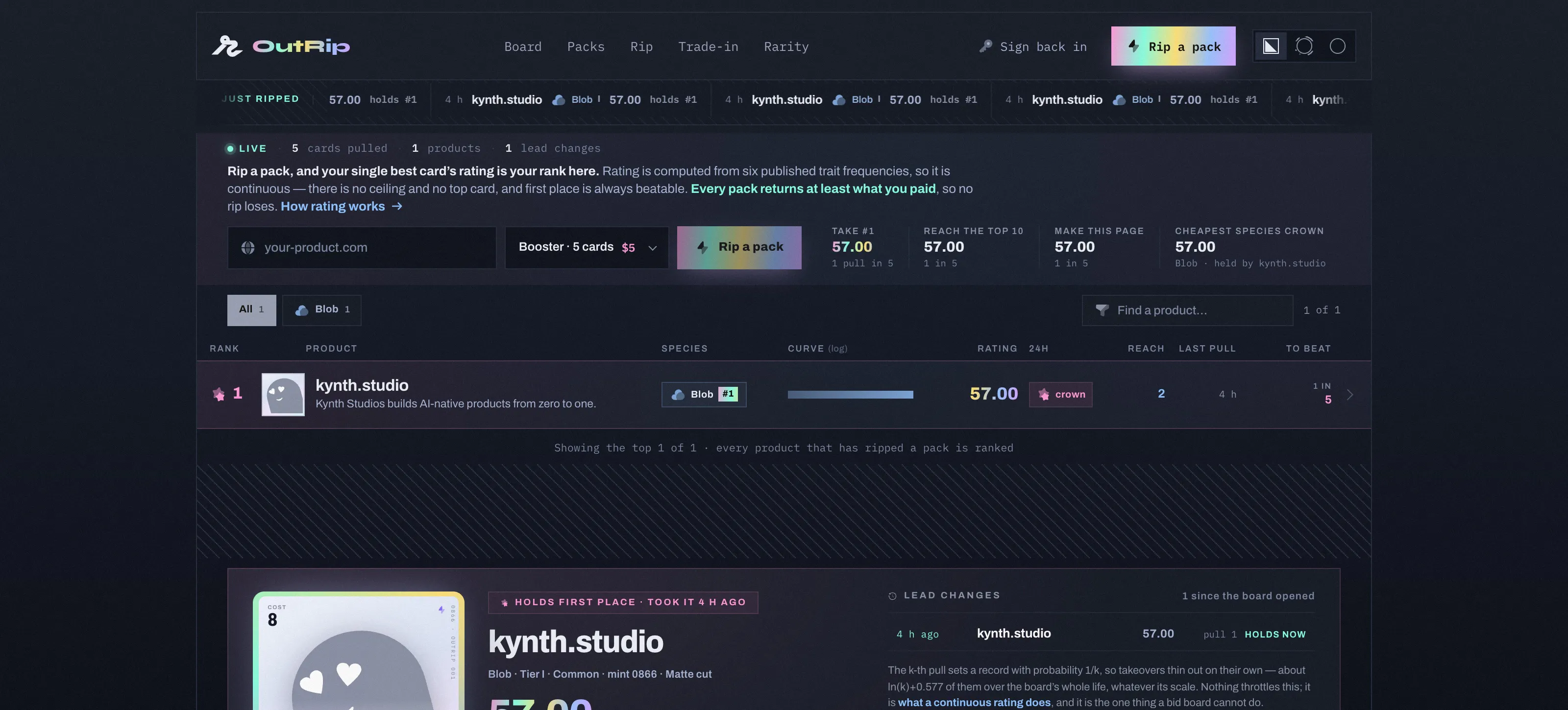Sort by the RATING column header

(997, 349)
